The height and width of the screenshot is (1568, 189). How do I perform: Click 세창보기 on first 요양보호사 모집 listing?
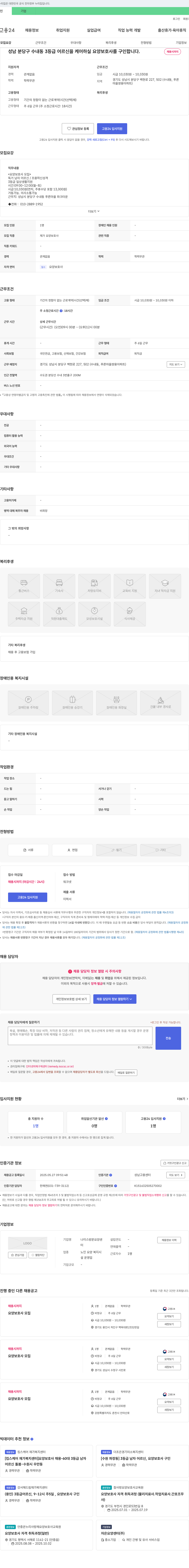169,1324
